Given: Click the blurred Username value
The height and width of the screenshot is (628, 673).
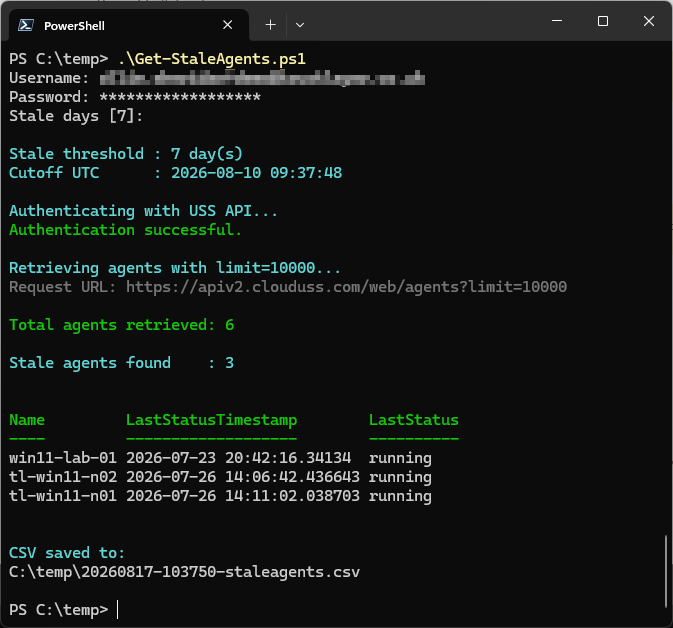Looking at the screenshot, I should (262, 78).
